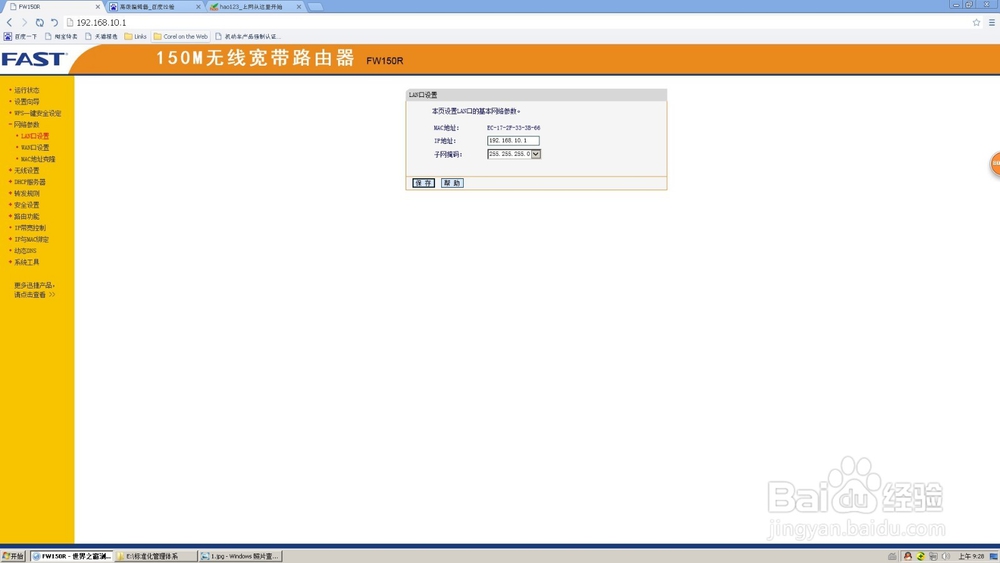Open the browser menu icon at top right
This screenshot has height=563, width=1000.
[992, 22]
